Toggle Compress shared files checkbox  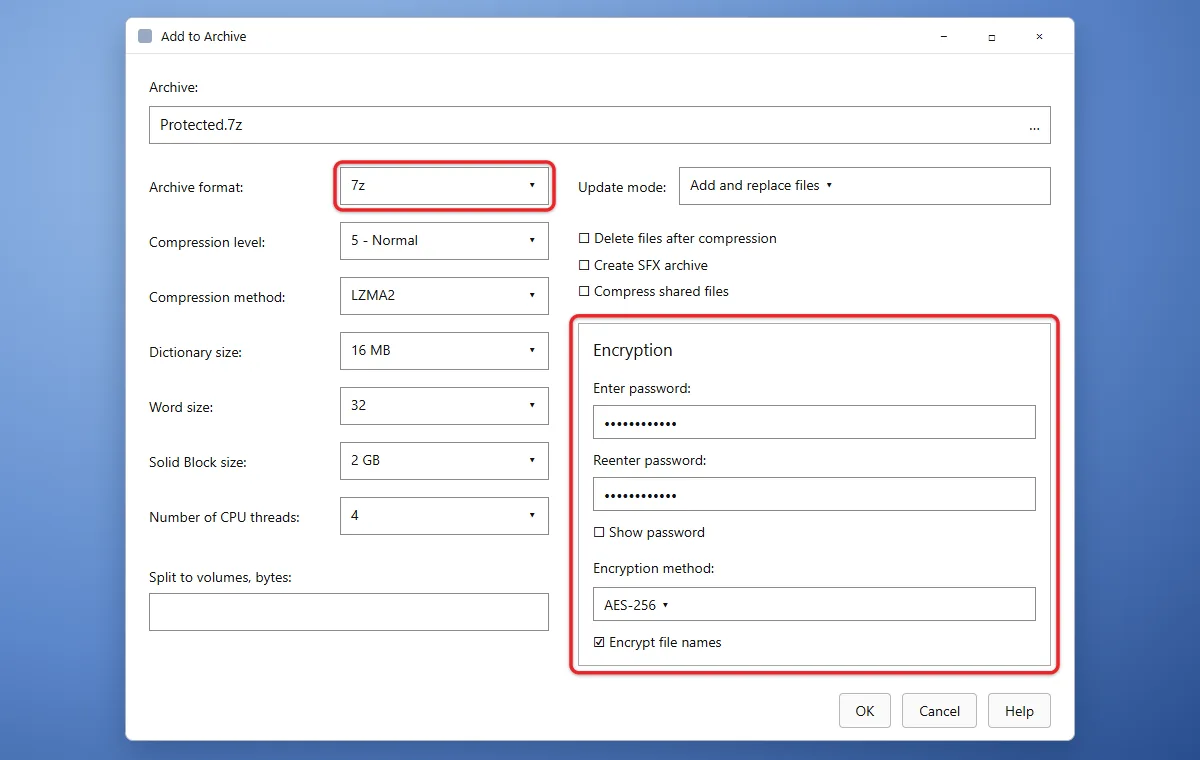tap(584, 292)
